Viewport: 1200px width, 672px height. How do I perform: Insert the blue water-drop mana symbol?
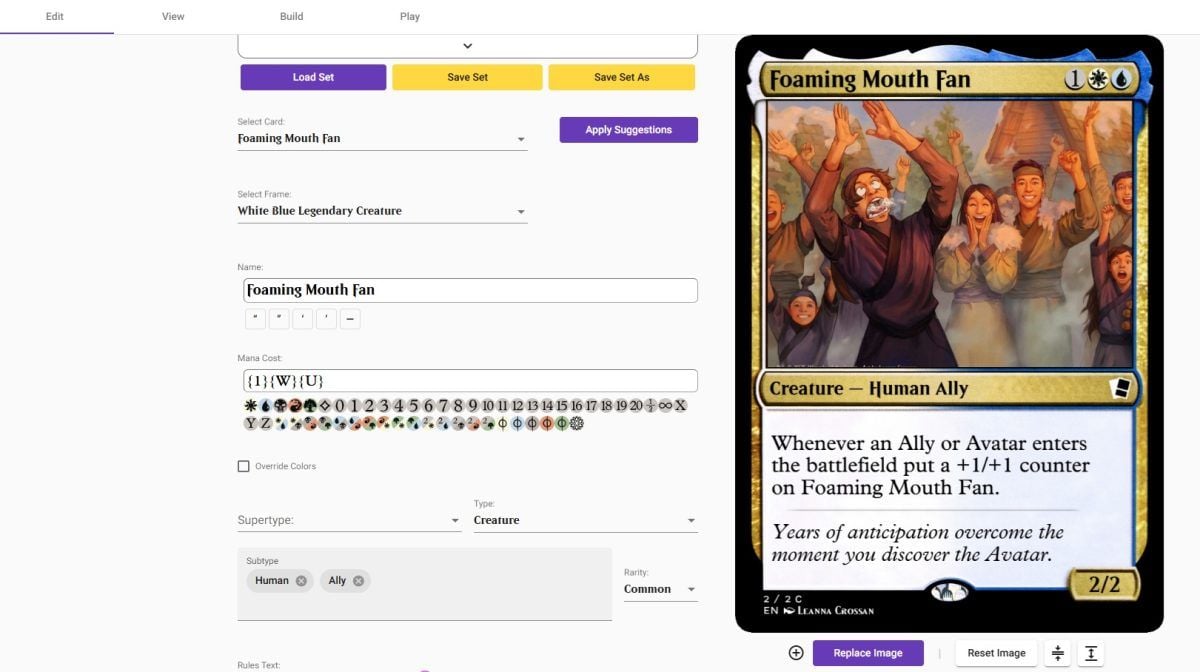point(266,406)
